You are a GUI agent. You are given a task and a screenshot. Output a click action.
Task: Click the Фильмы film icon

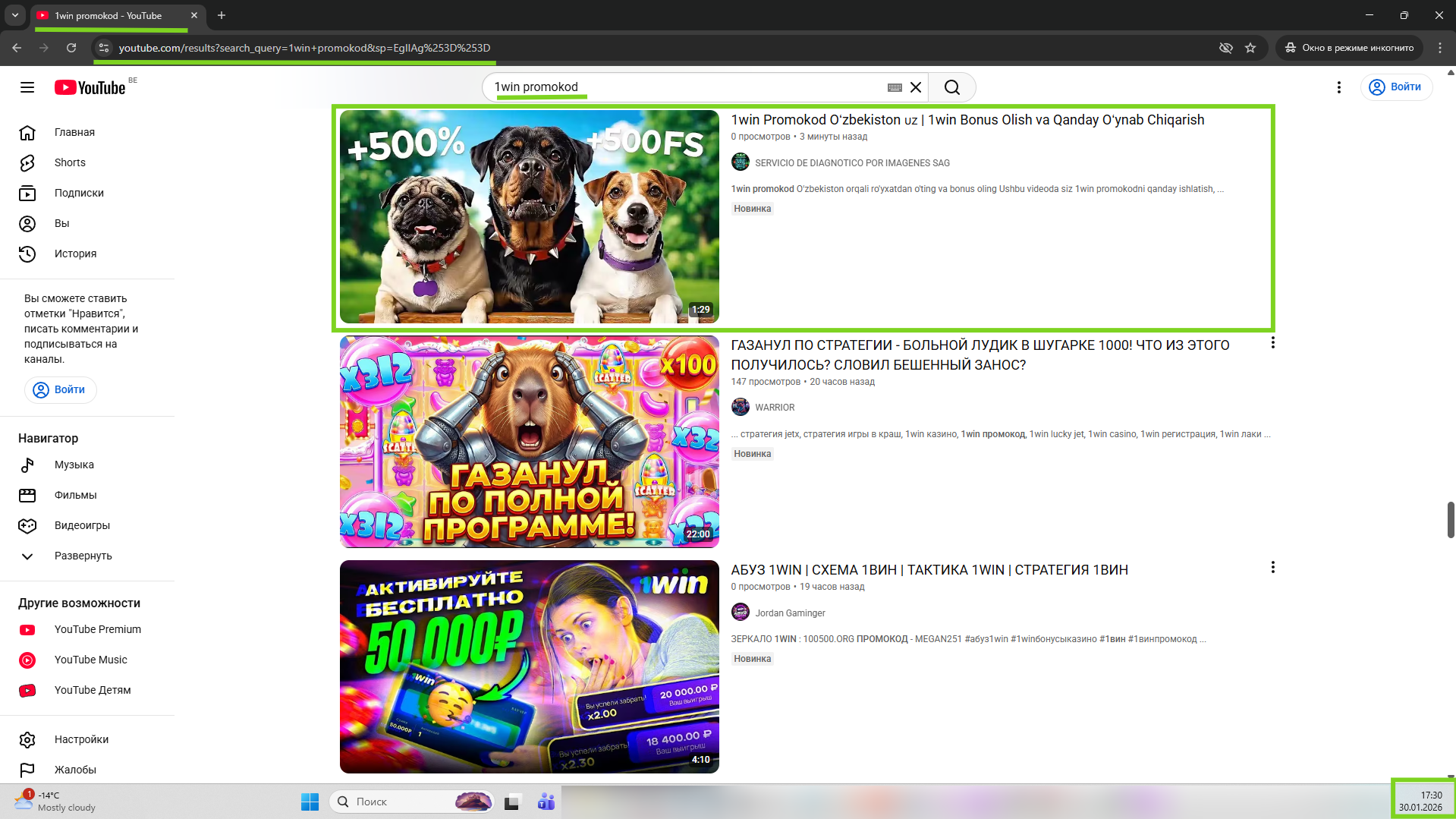(x=27, y=495)
